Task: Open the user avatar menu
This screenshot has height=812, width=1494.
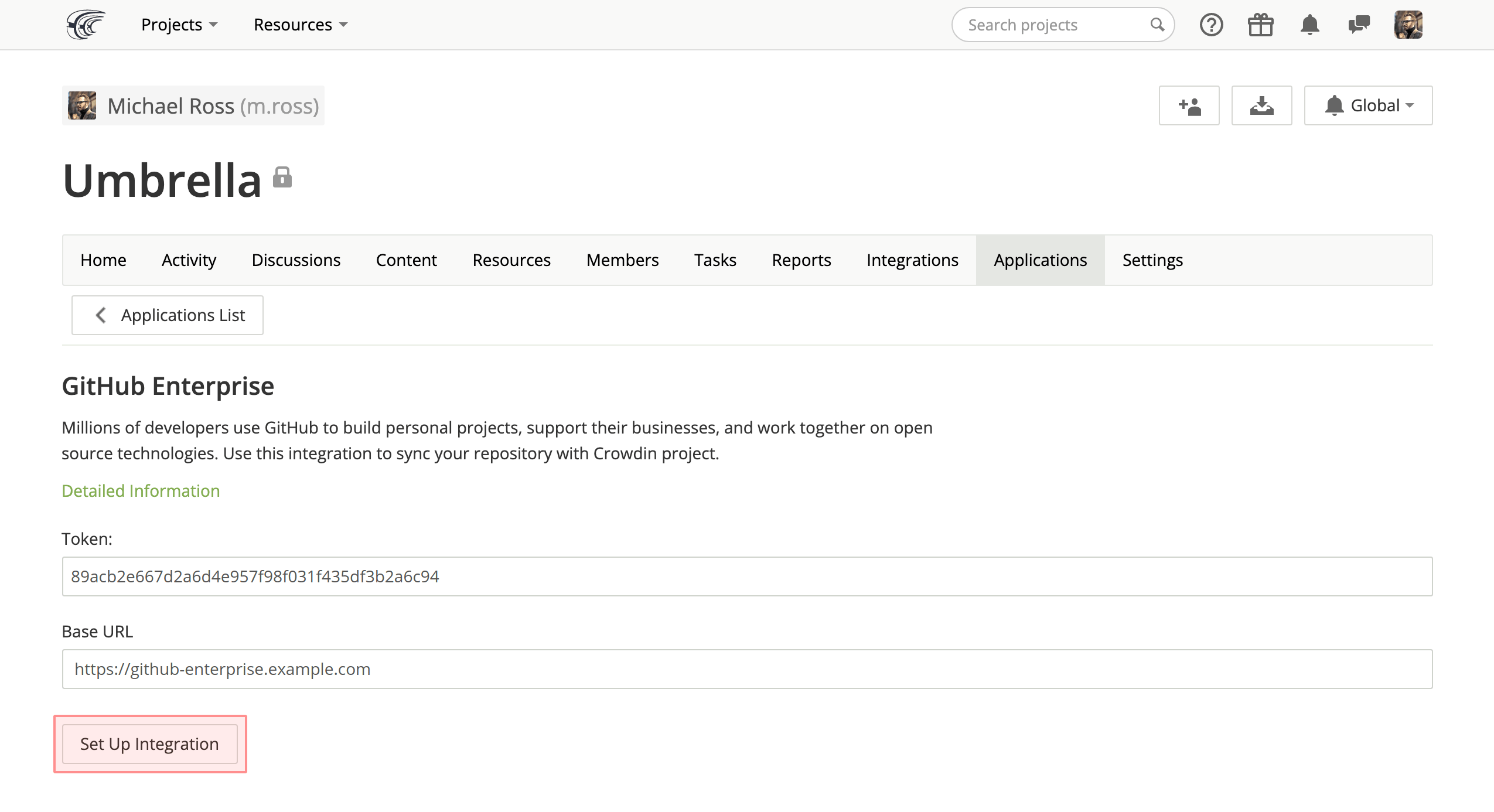Action: click(1408, 25)
